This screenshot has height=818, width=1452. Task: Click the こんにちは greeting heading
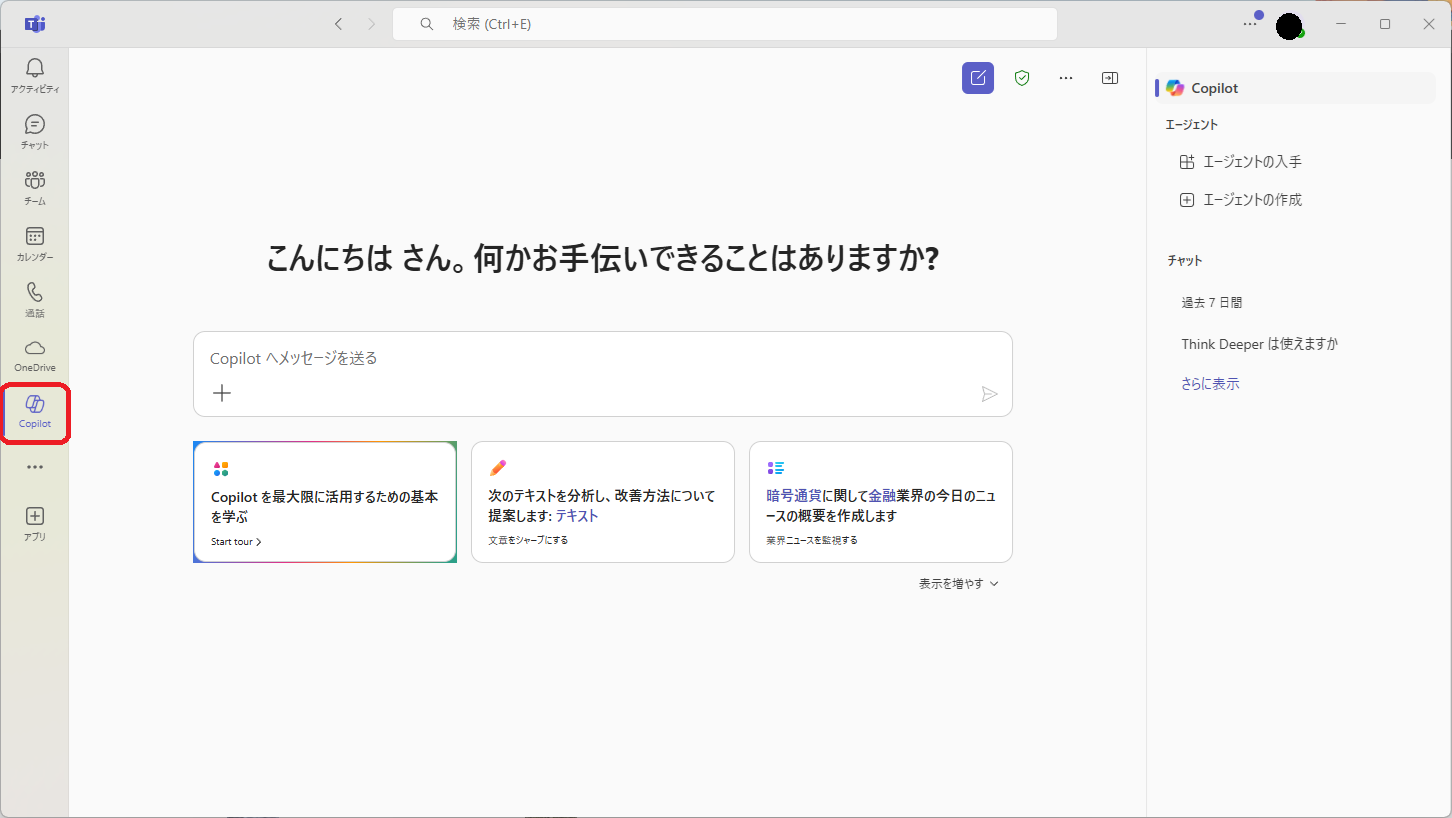(602, 259)
